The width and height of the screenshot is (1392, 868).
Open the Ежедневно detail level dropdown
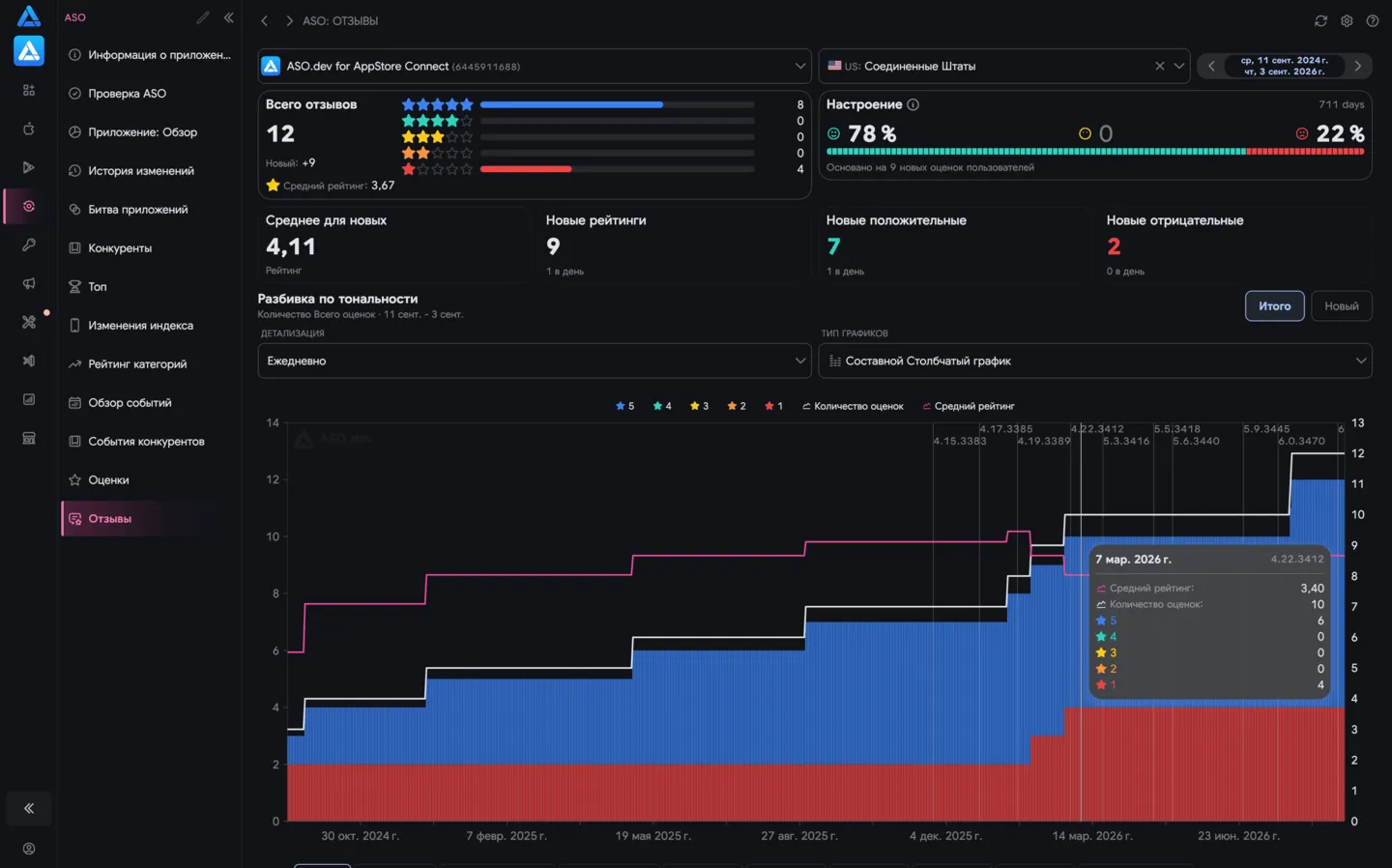click(x=535, y=361)
